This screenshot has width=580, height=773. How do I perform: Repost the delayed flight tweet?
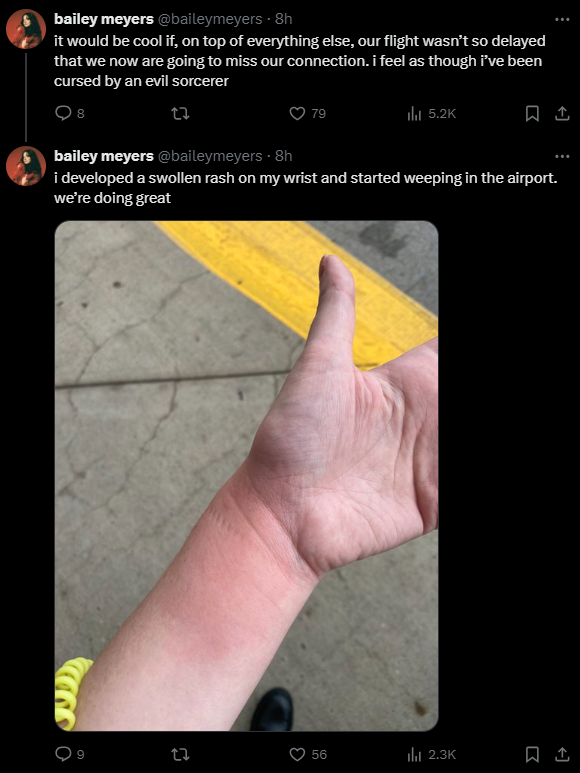180,114
